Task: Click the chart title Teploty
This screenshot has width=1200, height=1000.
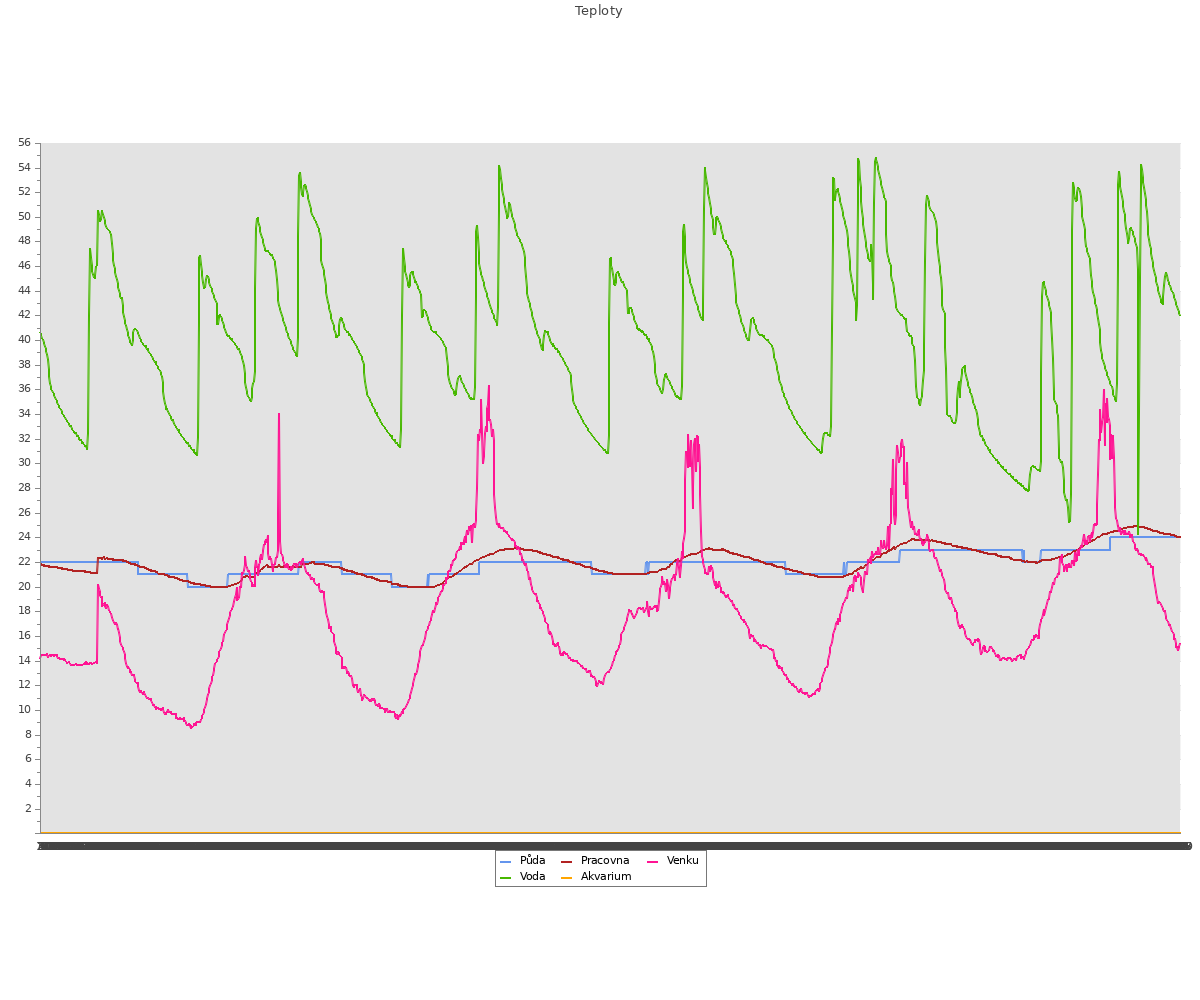Action: coord(599,11)
